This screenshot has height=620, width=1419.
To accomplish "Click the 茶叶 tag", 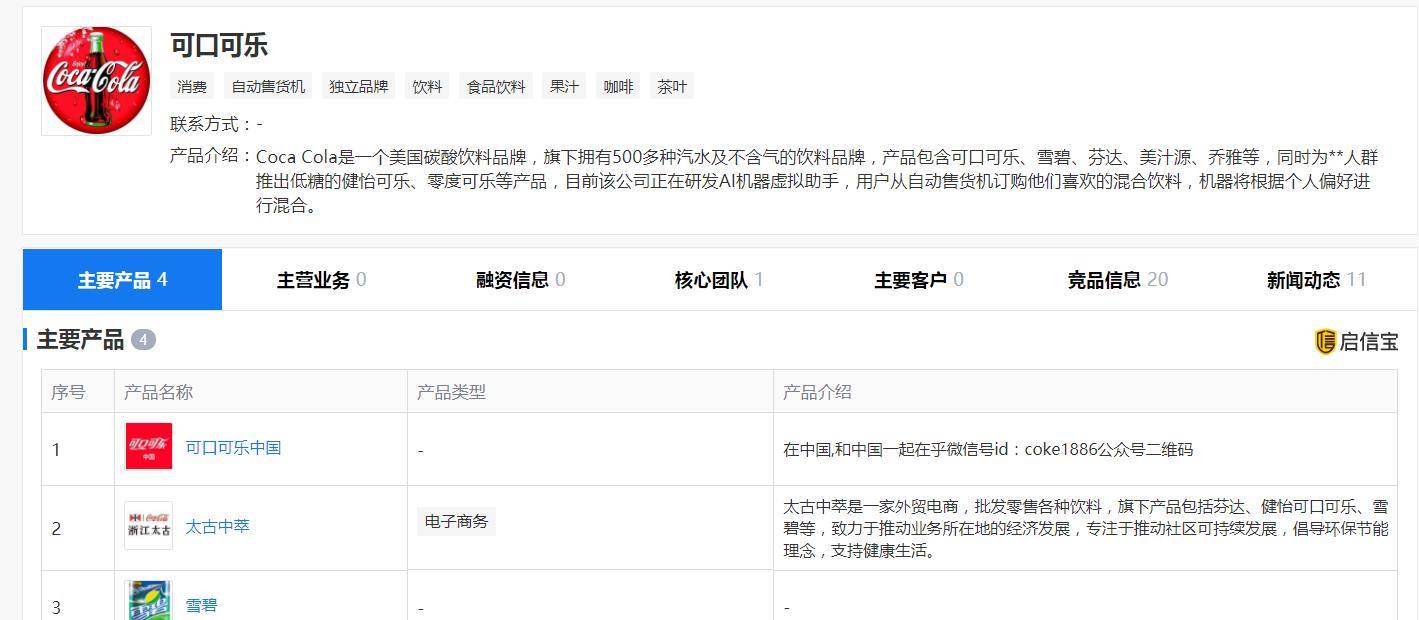I will tap(672, 86).
